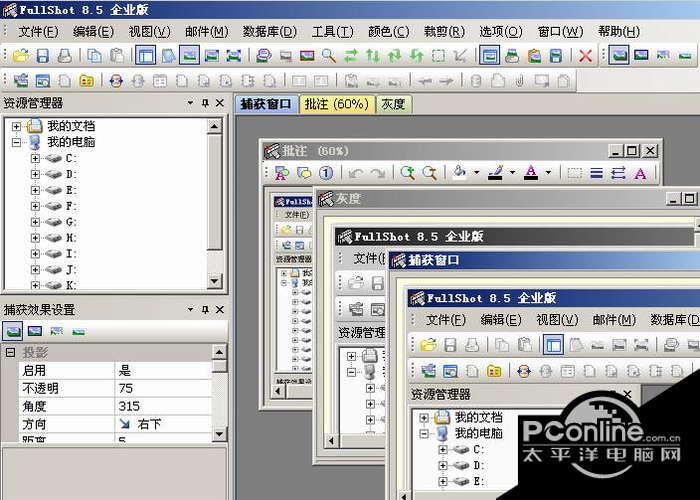Pick text color A swatch in Annotation toolbar
The height and width of the screenshot is (500, 700).
tap(531, 173)
